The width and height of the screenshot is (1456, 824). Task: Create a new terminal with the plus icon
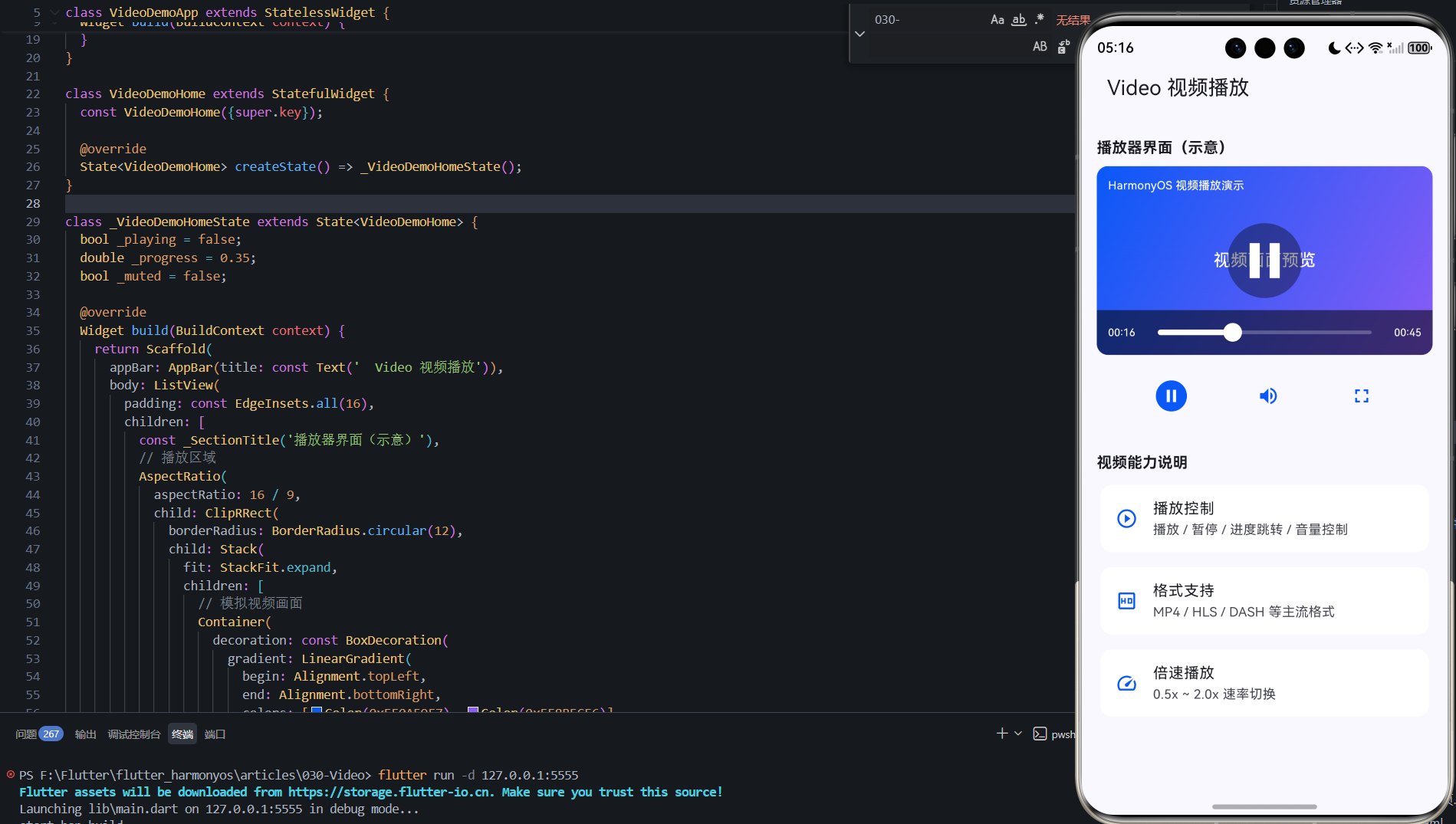point(1001,734)
